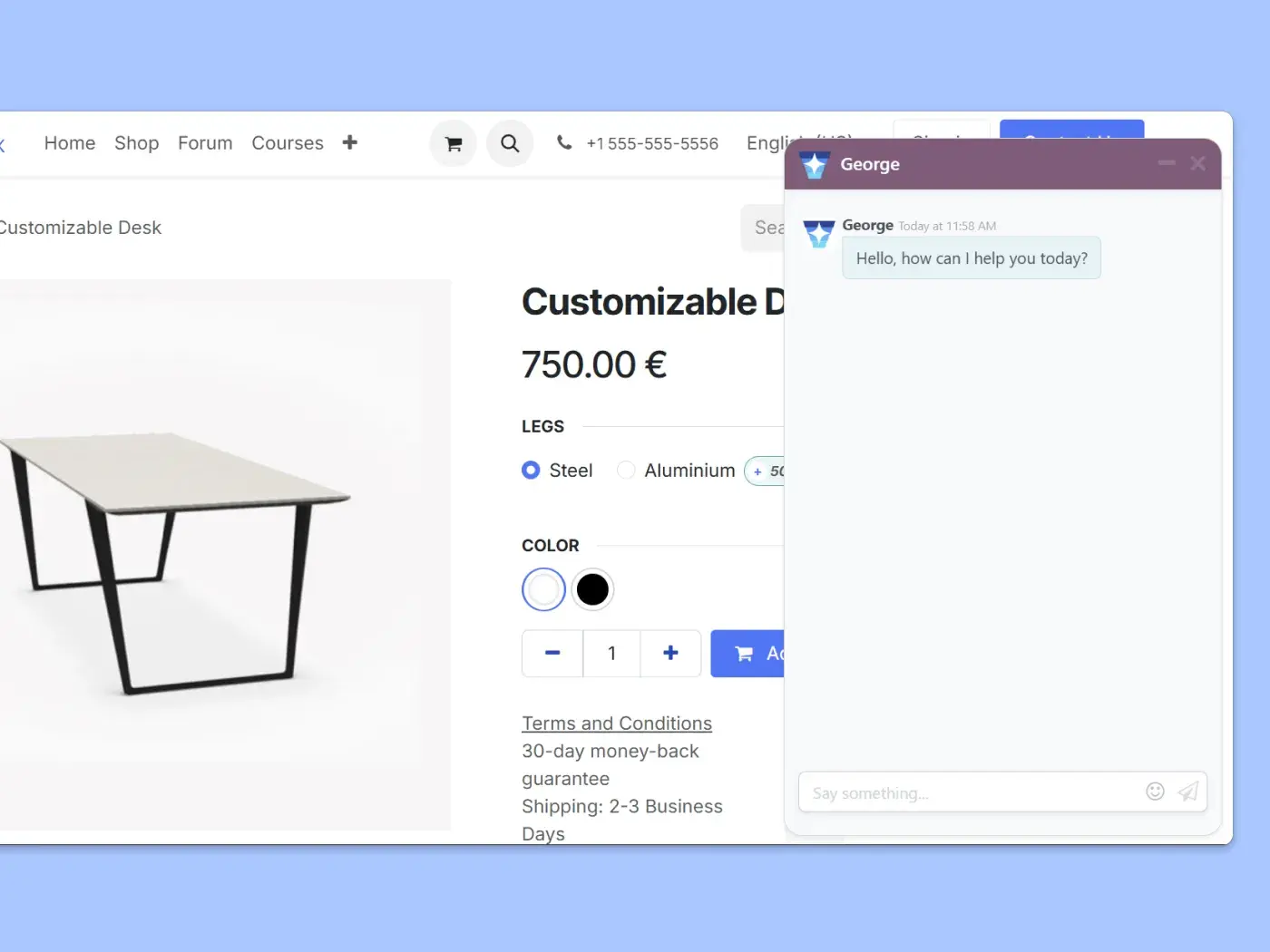Open the shopping cart icon

coord(454,143)
